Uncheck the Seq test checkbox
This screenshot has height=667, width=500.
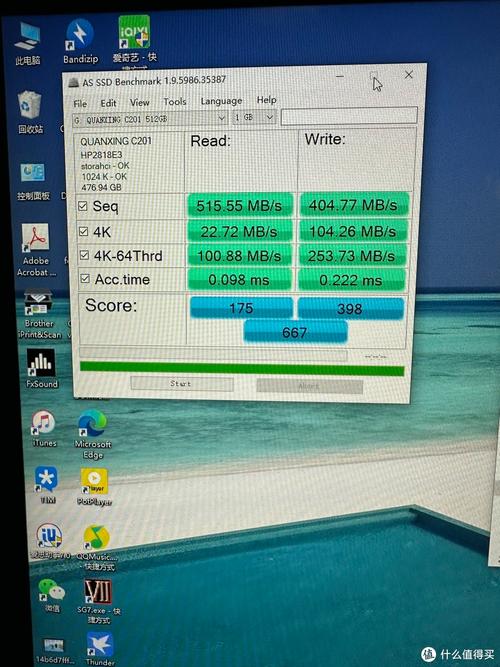83,206
